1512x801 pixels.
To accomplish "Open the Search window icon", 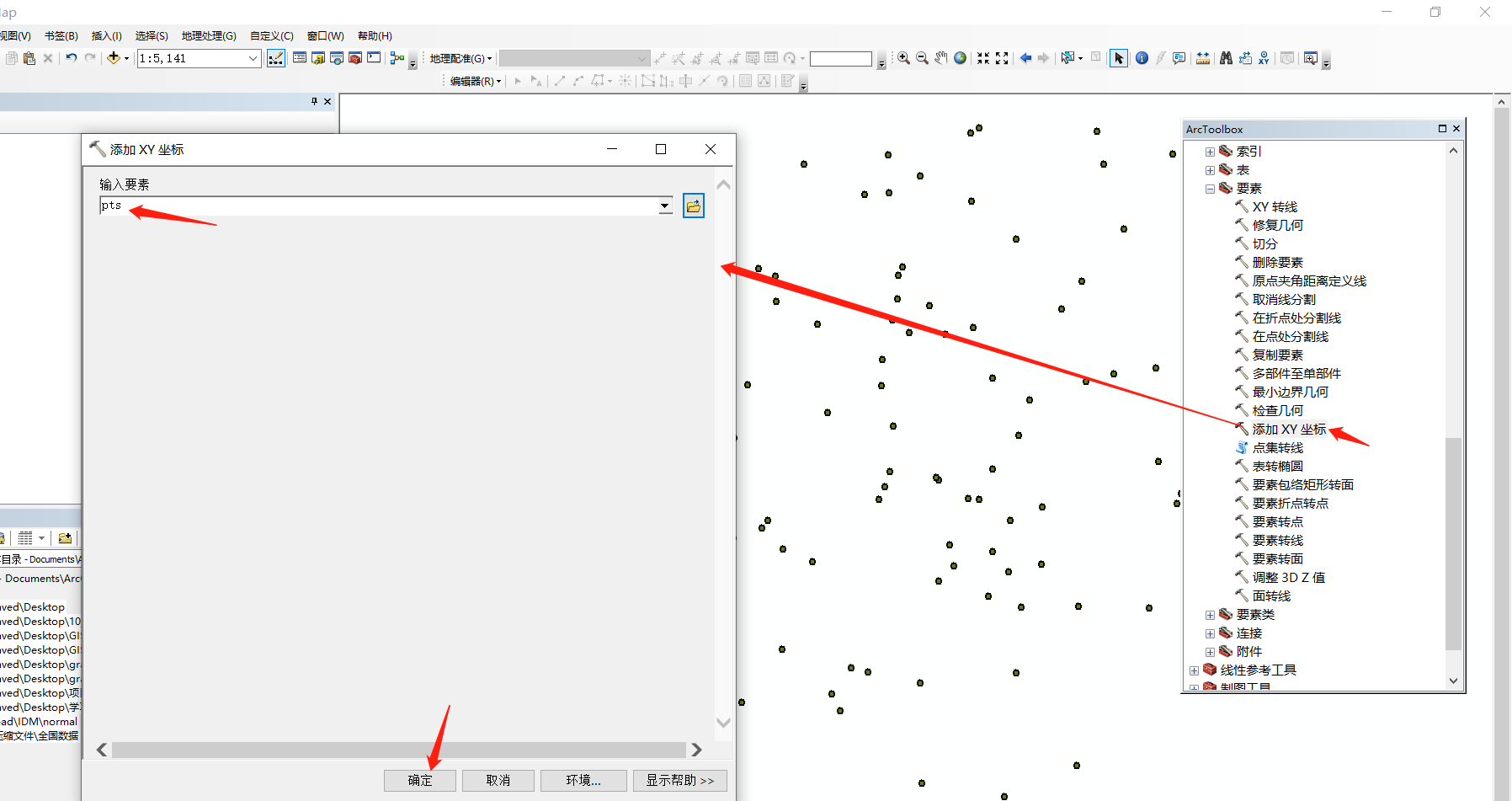I will point(337,58).
